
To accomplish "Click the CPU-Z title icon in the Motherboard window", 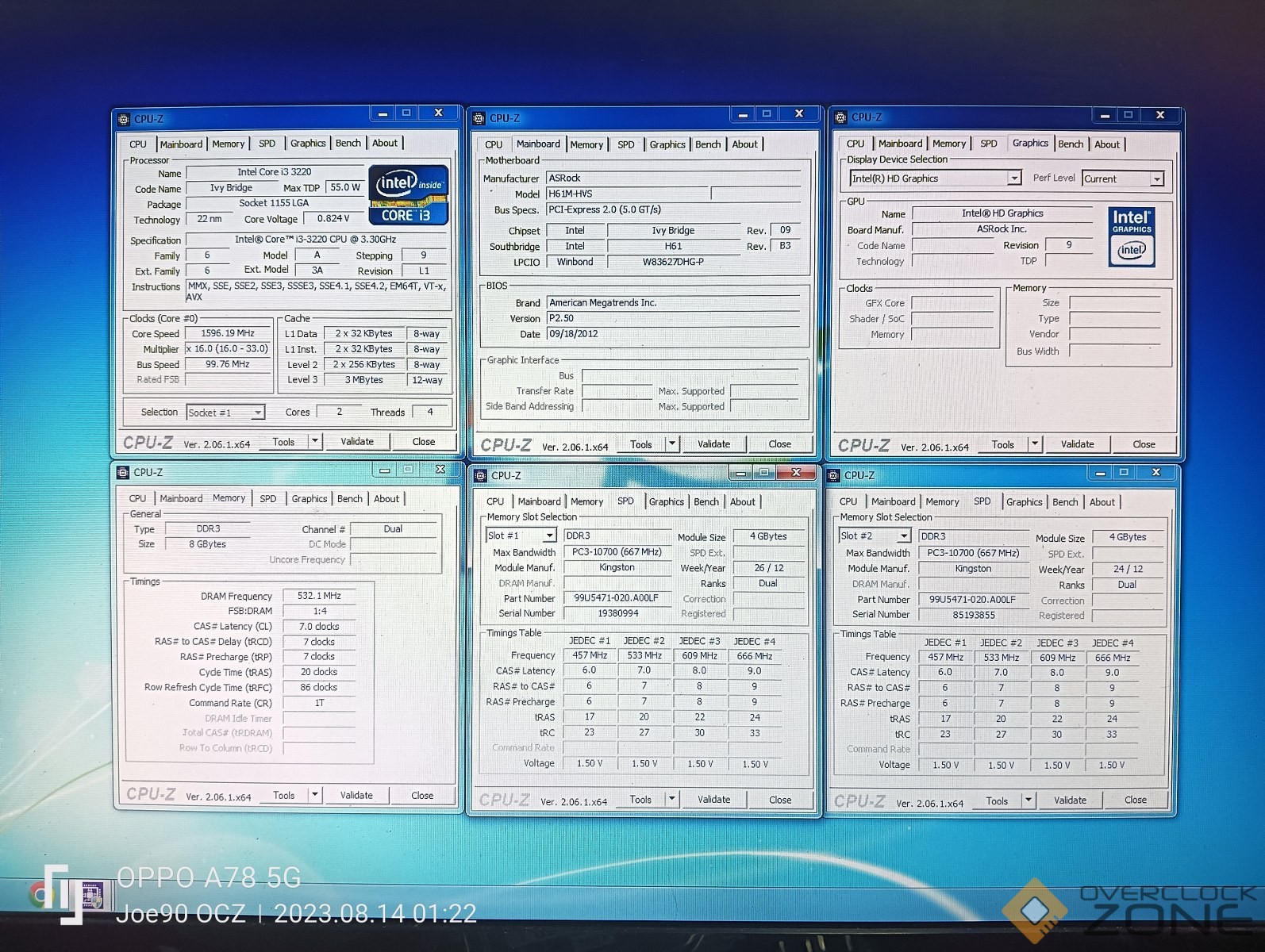I will pyautogui.click(x=479, y=118).
